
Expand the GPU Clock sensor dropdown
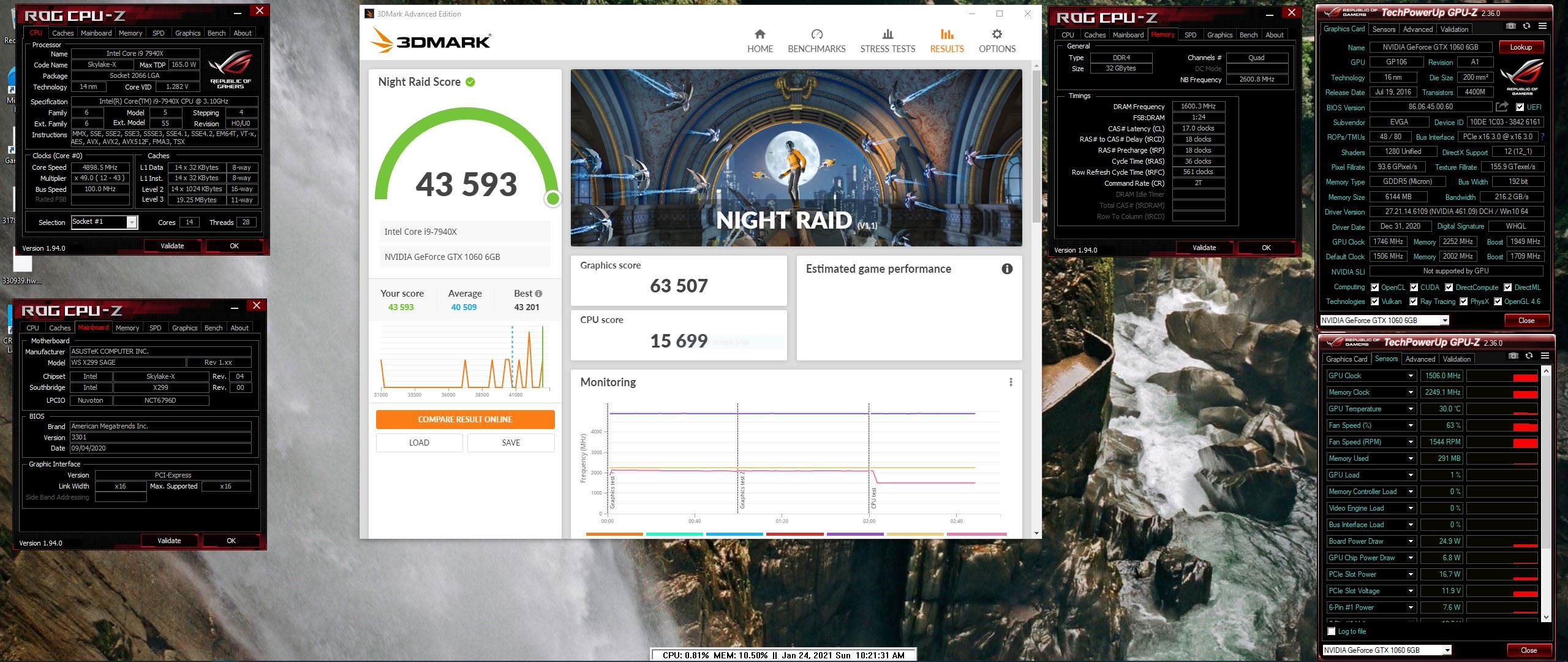pyautogui.click(x=1411, y=376)
